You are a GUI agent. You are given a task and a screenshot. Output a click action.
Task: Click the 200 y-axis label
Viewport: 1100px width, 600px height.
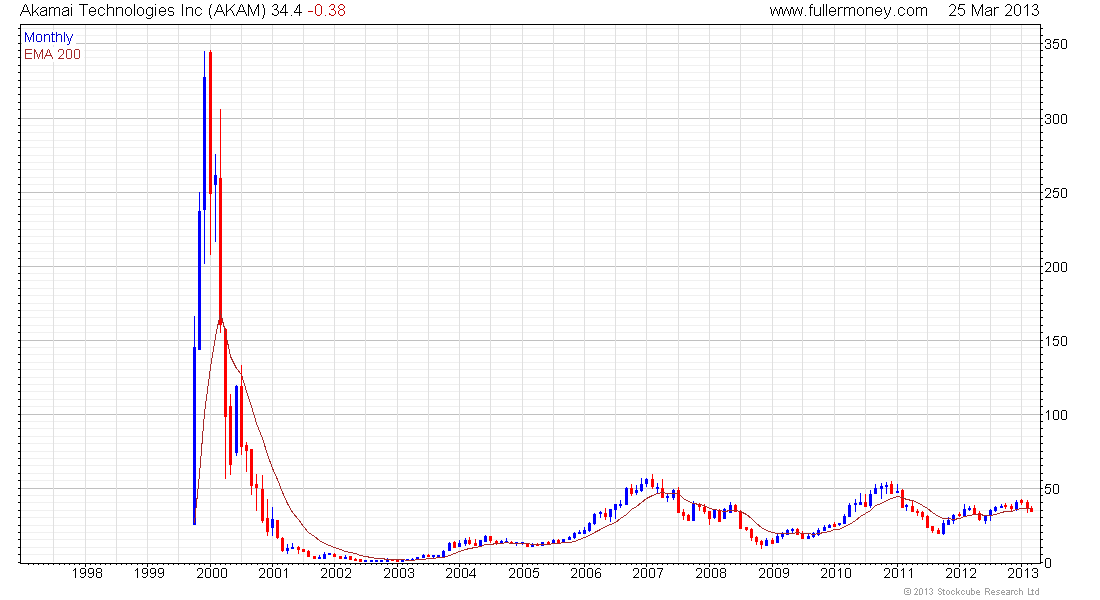pos(1056,267)
